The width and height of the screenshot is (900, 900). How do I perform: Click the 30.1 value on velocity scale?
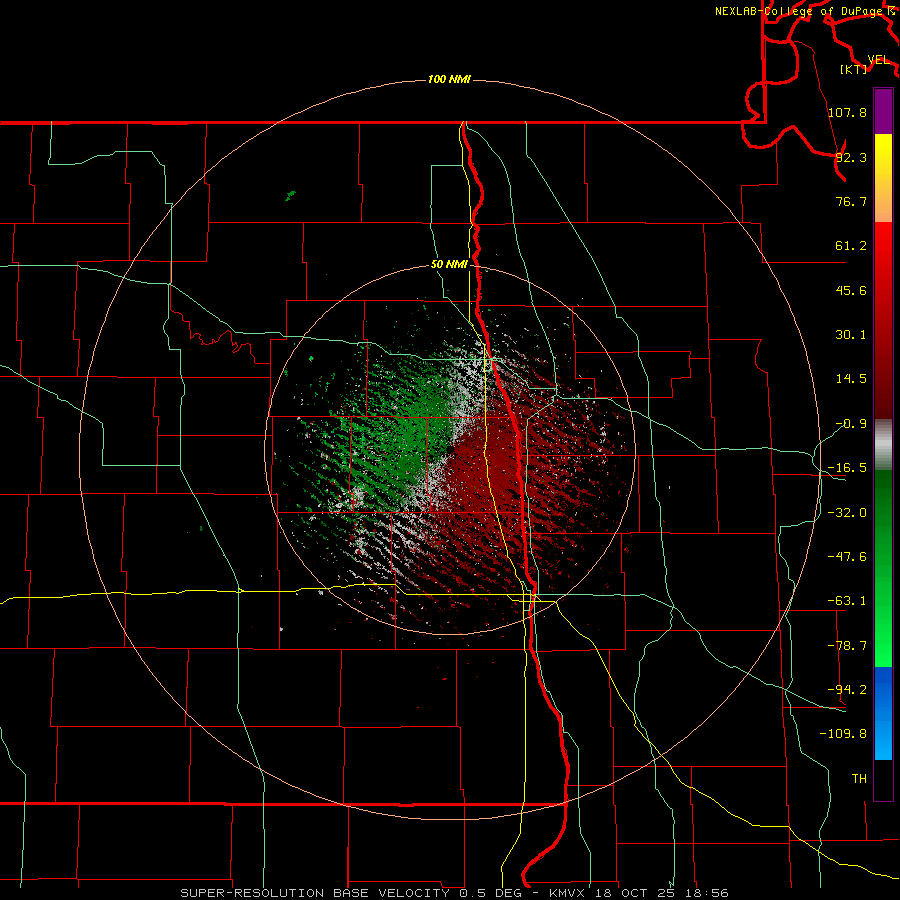coord(851,335)
